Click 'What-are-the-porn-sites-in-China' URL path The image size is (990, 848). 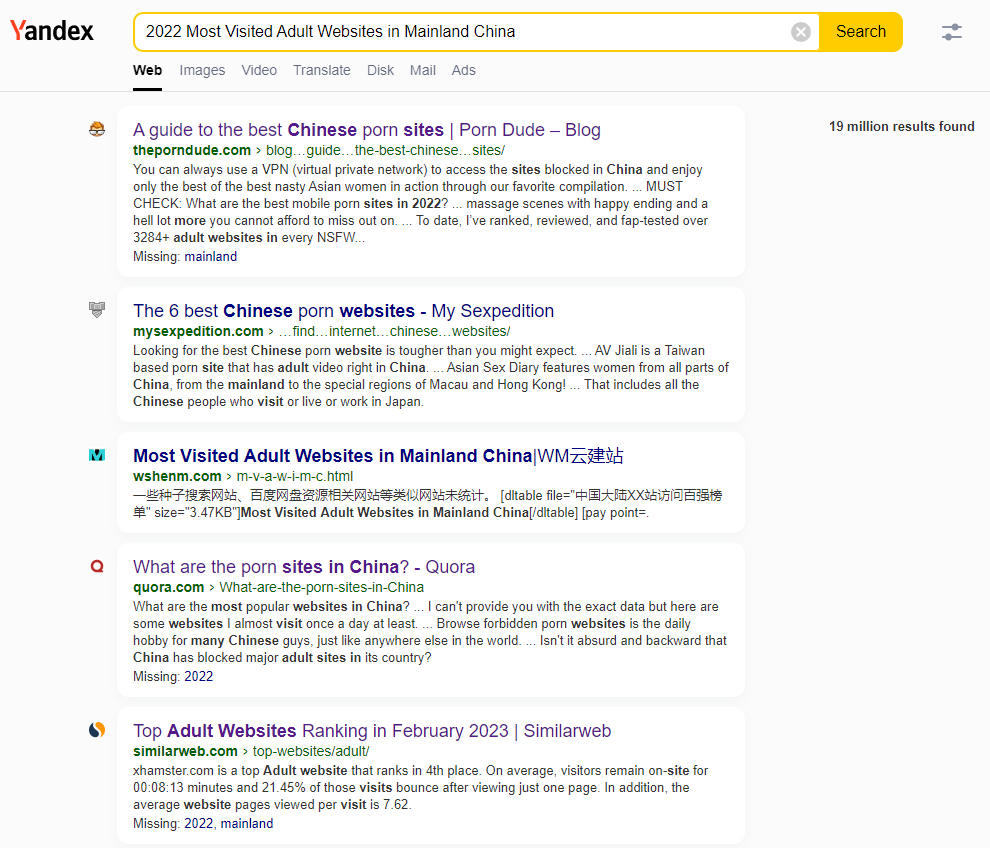pyautogui.click(x=321, y=587)
